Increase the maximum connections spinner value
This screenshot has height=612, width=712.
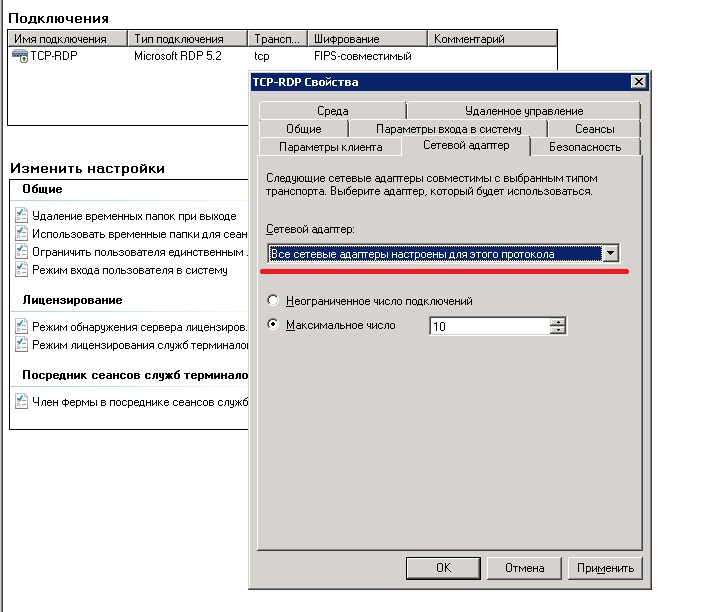coord(558,321)
